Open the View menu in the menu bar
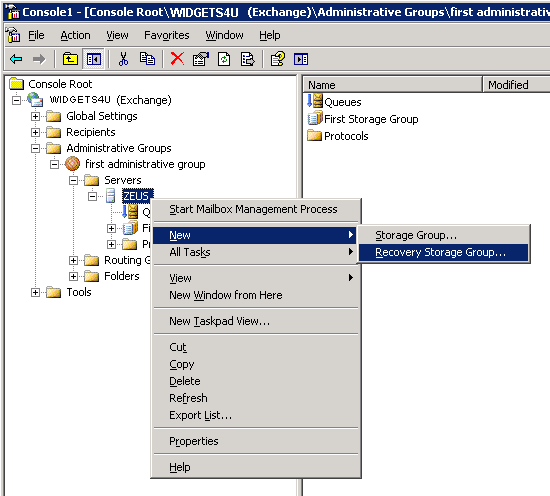550x496 pixels. (x=117, y=35)
